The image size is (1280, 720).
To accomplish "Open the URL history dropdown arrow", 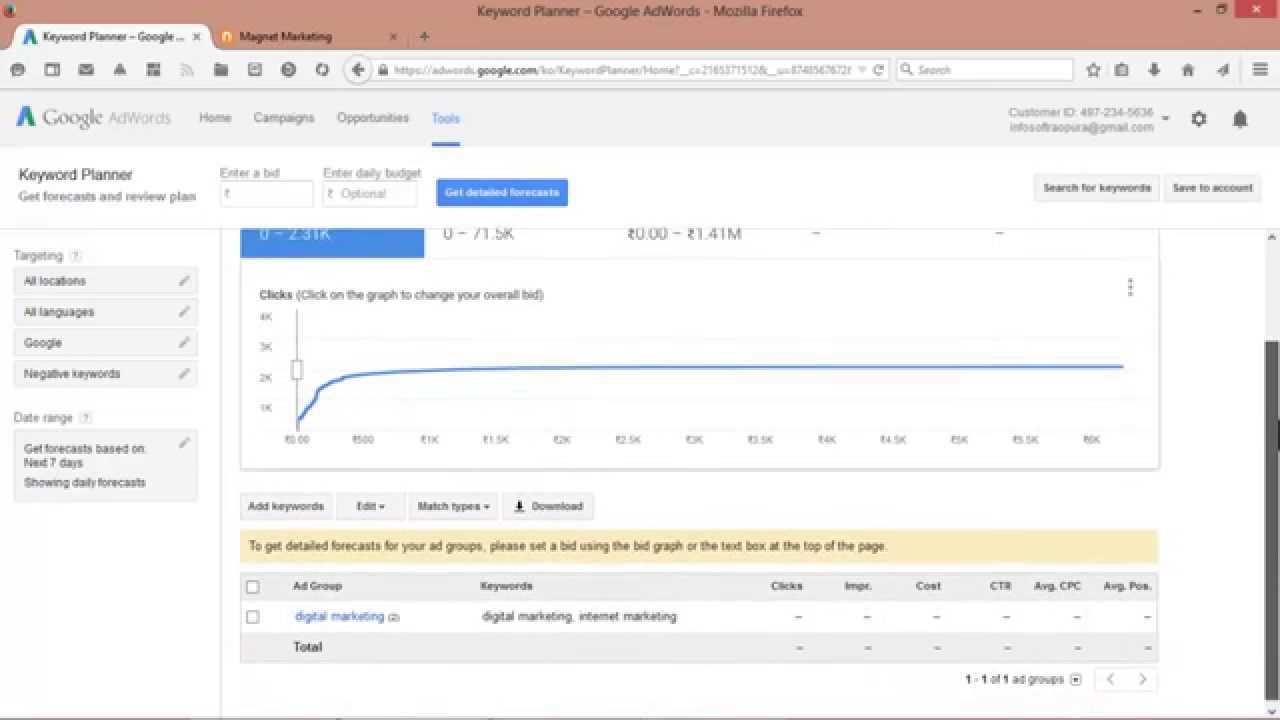I will (x=862, y=70).
